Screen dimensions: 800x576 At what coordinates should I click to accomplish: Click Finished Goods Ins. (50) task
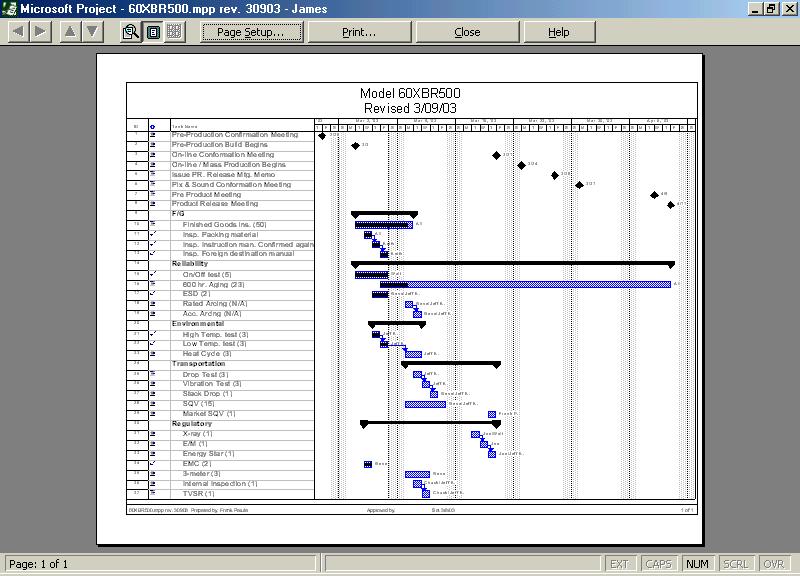click(224, 224)
